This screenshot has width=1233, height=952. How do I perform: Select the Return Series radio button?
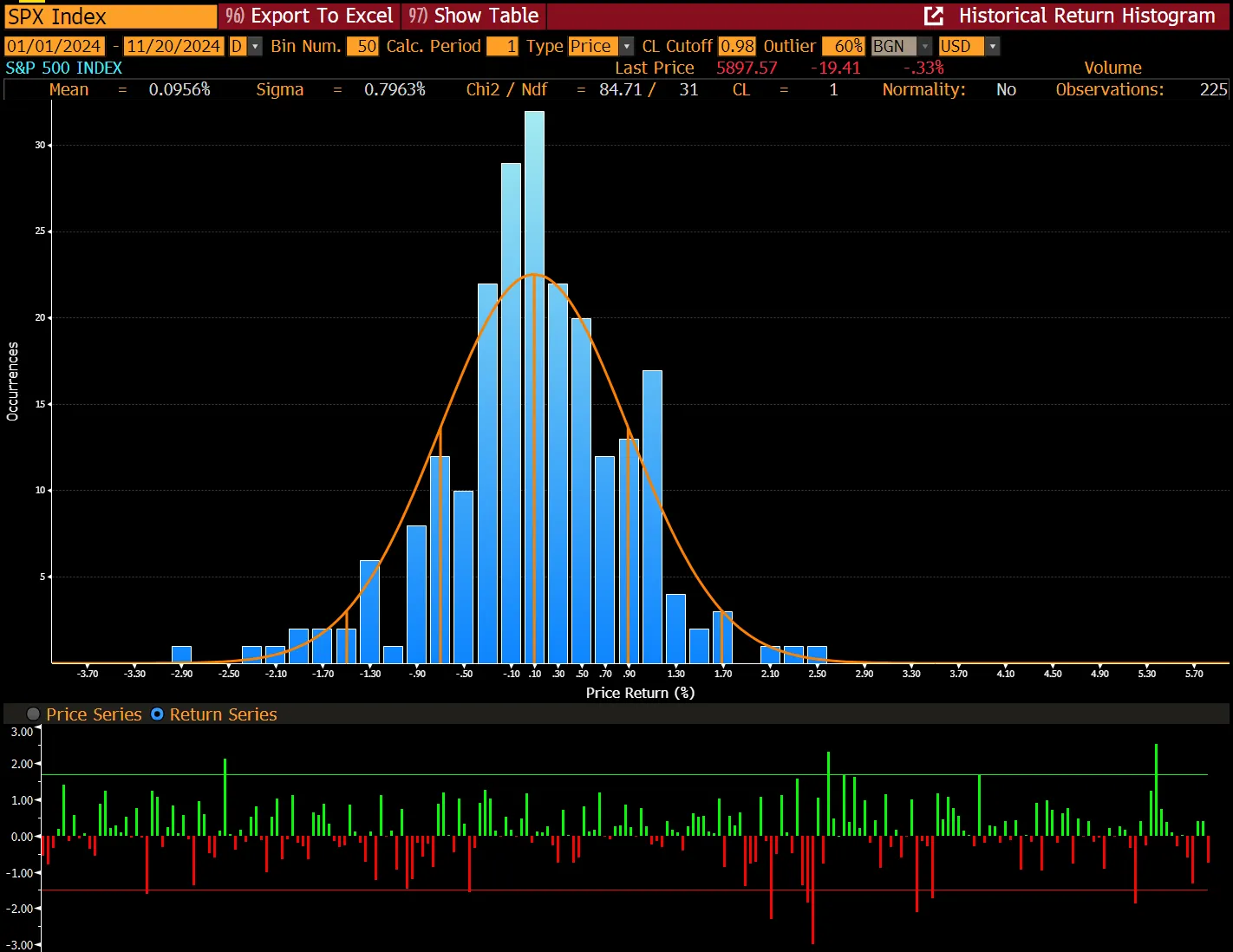point(157,714)
